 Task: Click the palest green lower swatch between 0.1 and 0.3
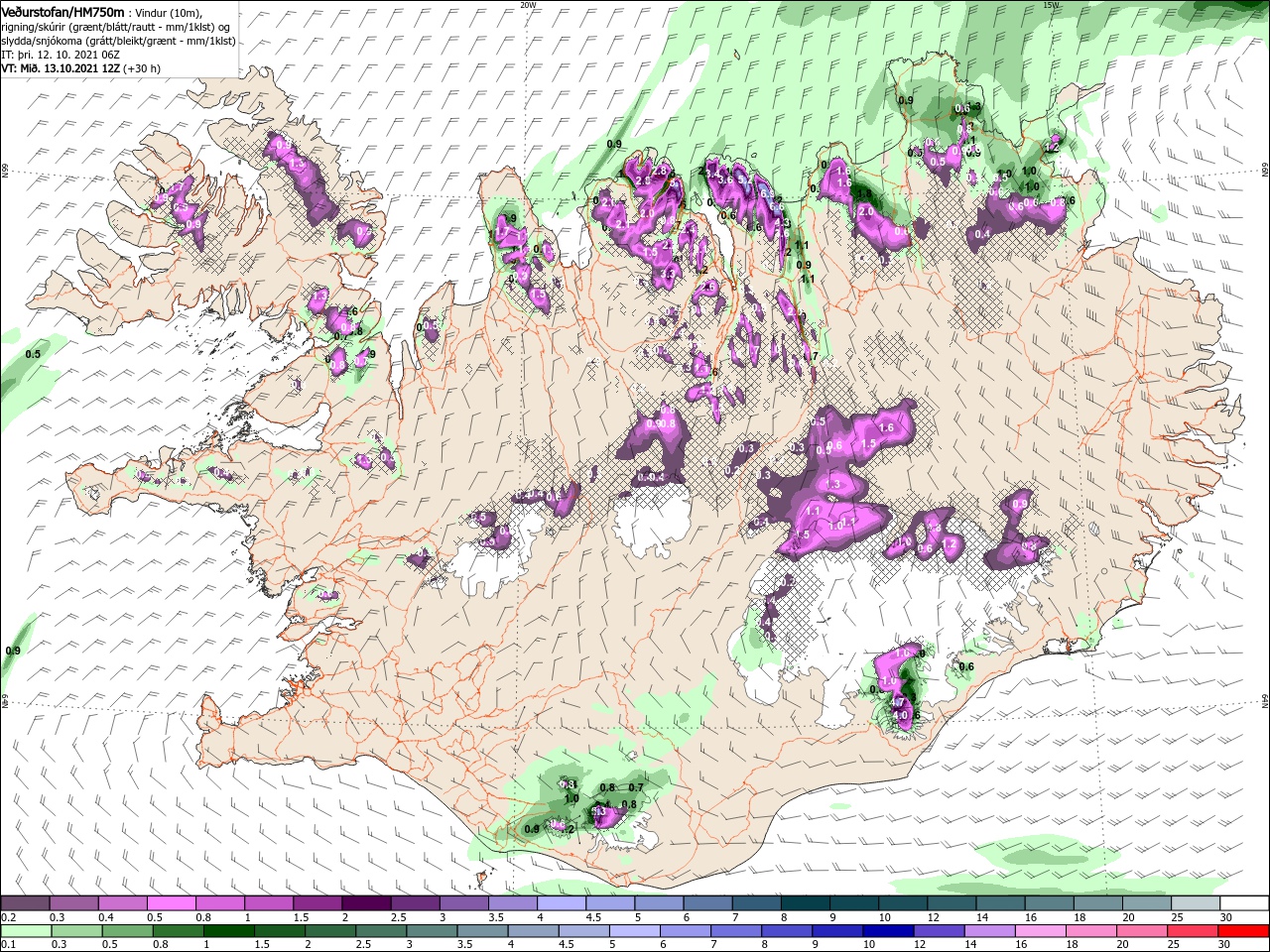pos(27,931)
